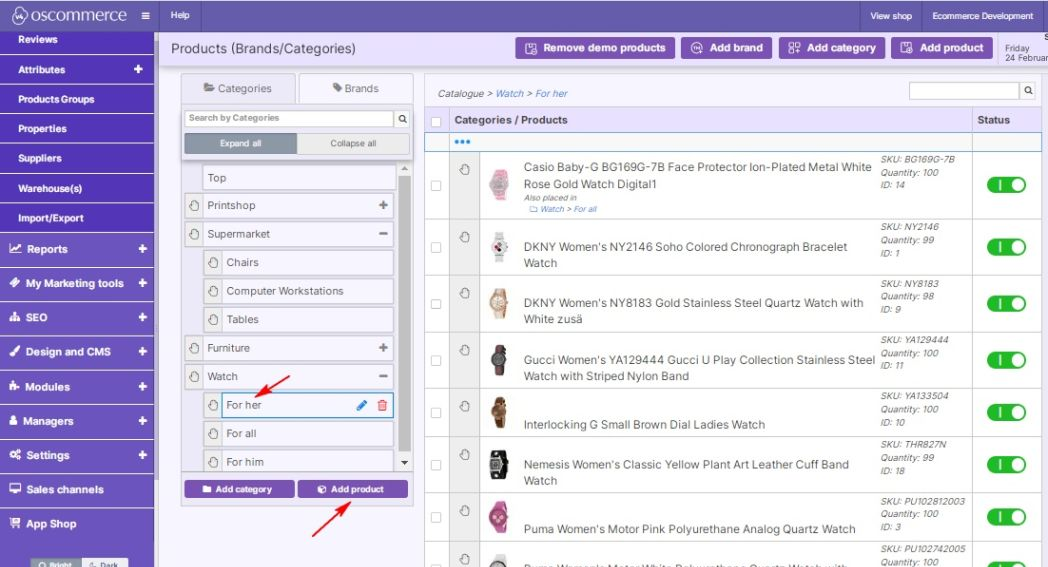Expand the Attributes sidebar menu plus
This screenshot has width=1048, height=567.
[138, 69]
